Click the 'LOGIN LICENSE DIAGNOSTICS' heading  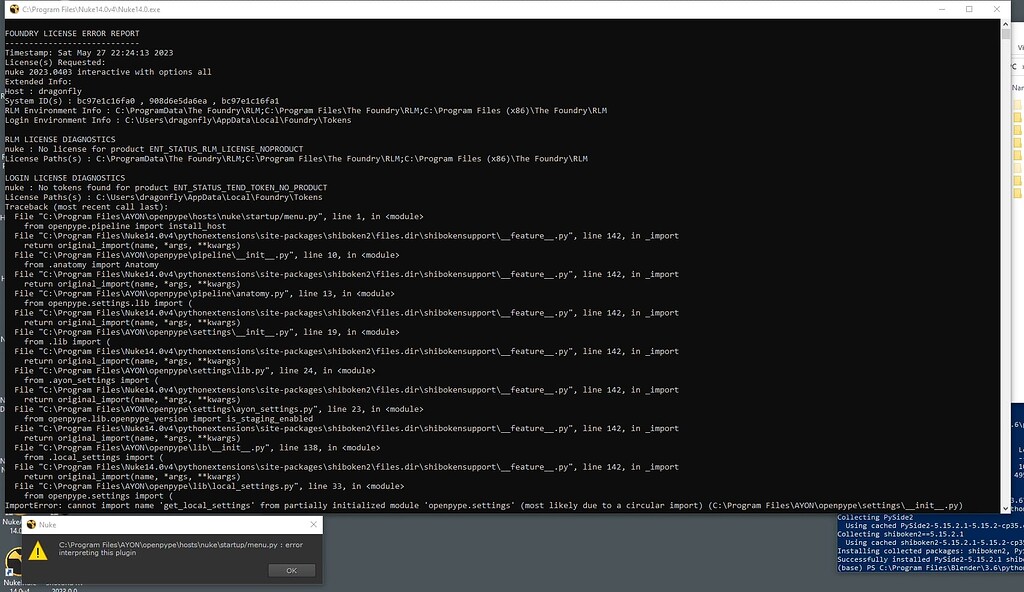pos(65,178)
